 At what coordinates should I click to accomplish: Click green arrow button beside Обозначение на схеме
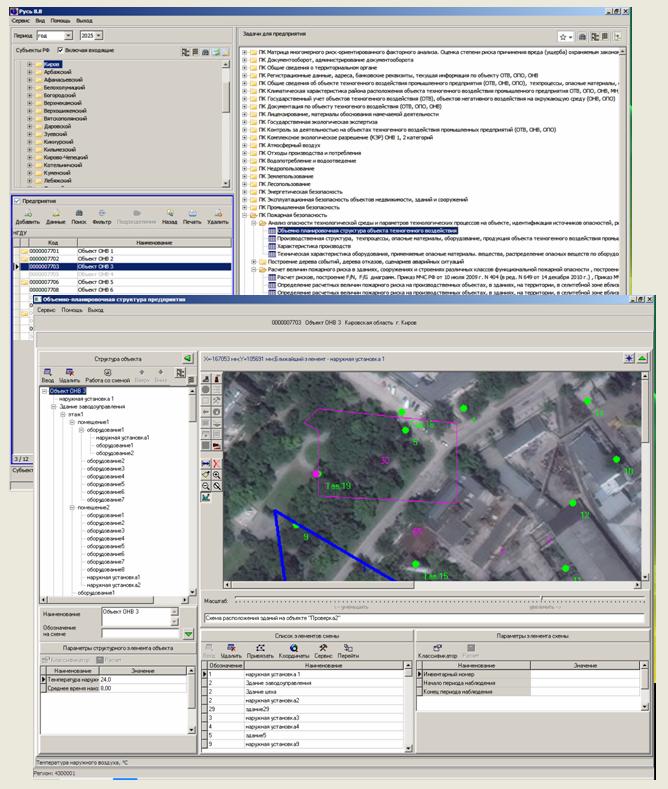(x=188, y=633)
